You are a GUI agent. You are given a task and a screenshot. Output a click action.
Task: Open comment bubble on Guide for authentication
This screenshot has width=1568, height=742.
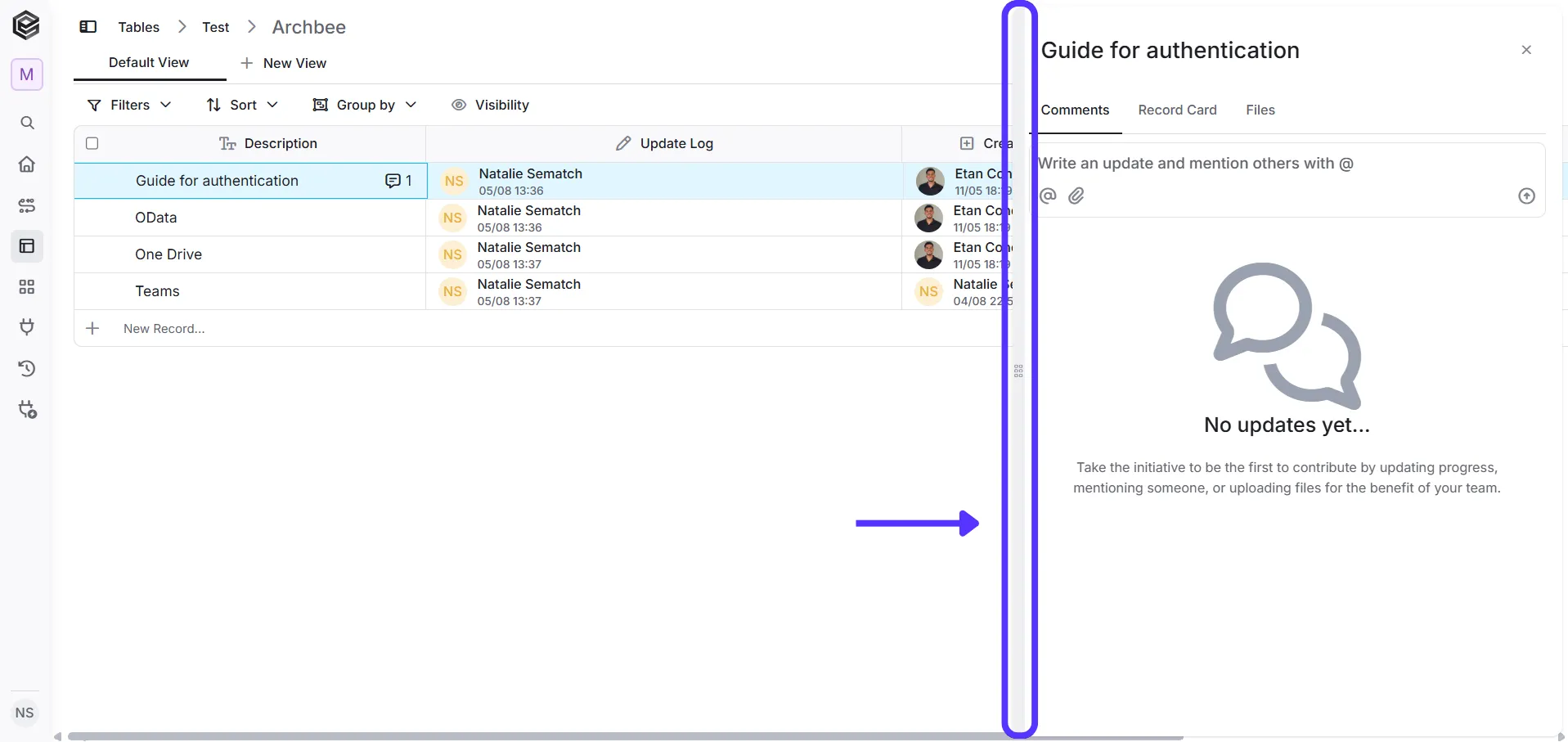coord(398,181)
